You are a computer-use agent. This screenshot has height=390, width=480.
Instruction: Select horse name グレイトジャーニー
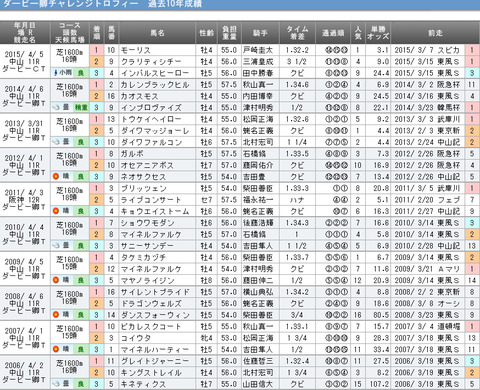coord(155,361)
